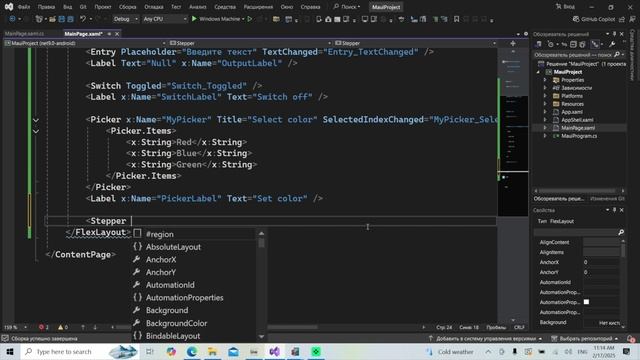Click Выбрать репозиторий in status bar
This screenshot has width=640, height=360.
point(585,339)
